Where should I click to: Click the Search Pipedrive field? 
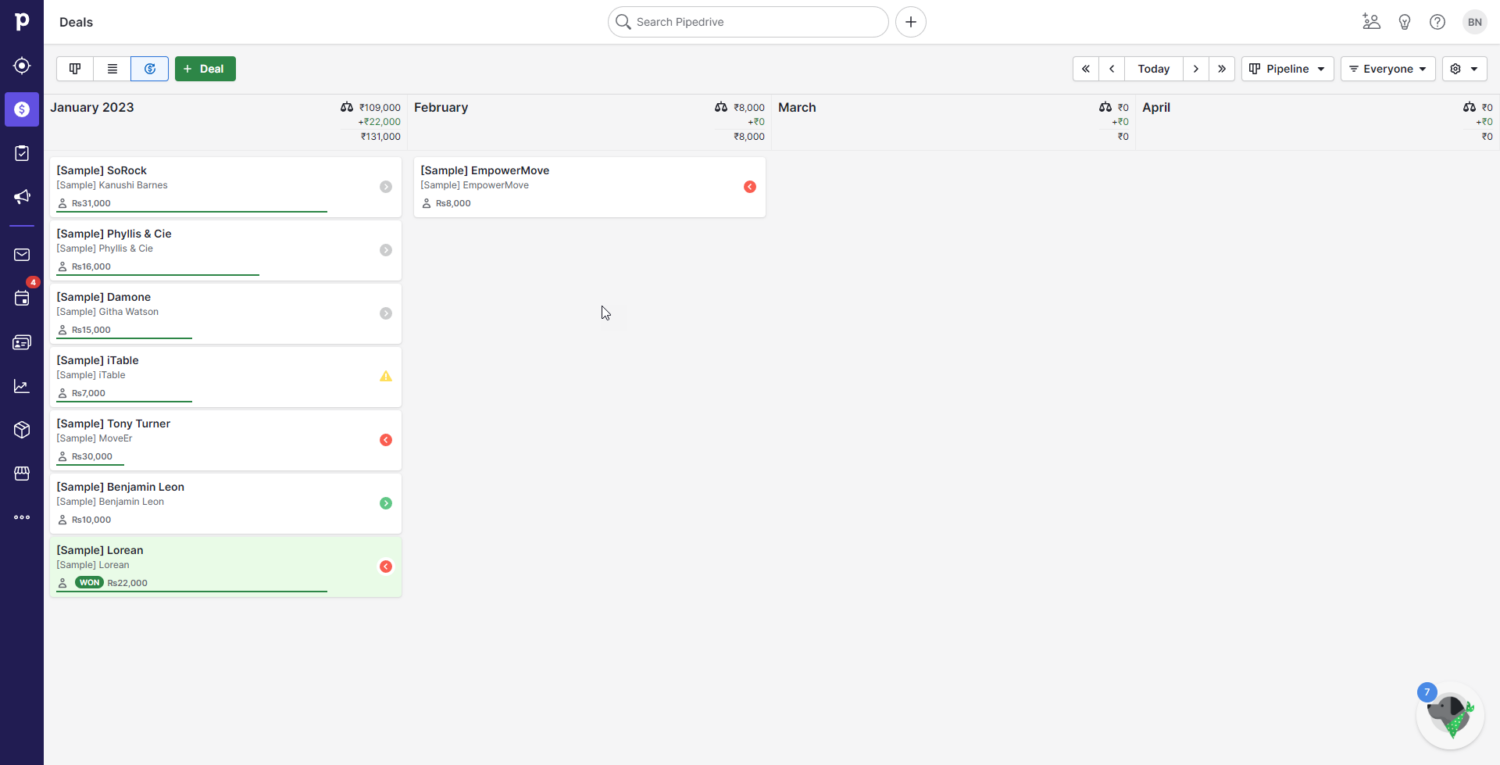[748, 22]
